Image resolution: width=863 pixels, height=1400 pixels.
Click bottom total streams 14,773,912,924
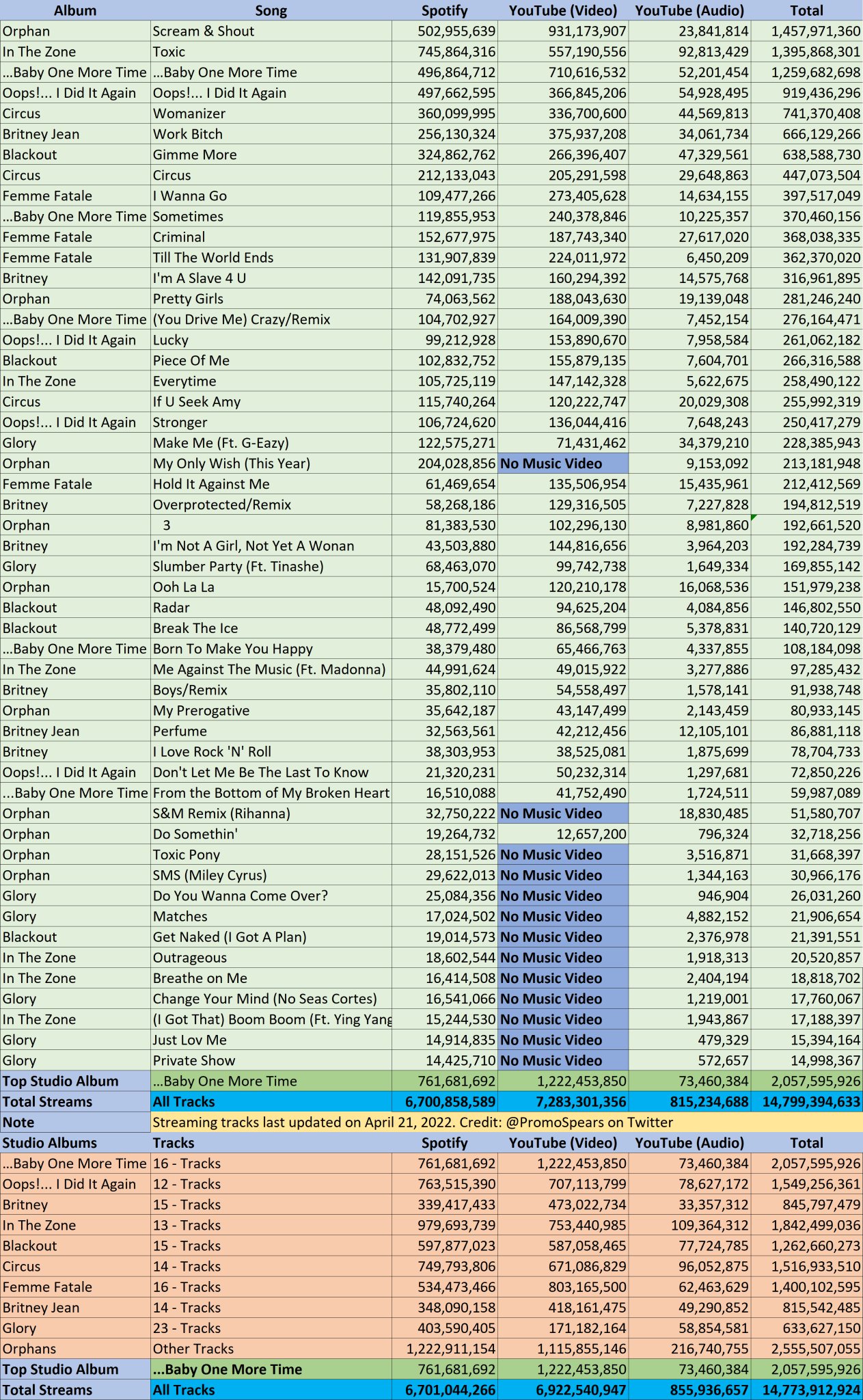click(x=807, y=1390)
